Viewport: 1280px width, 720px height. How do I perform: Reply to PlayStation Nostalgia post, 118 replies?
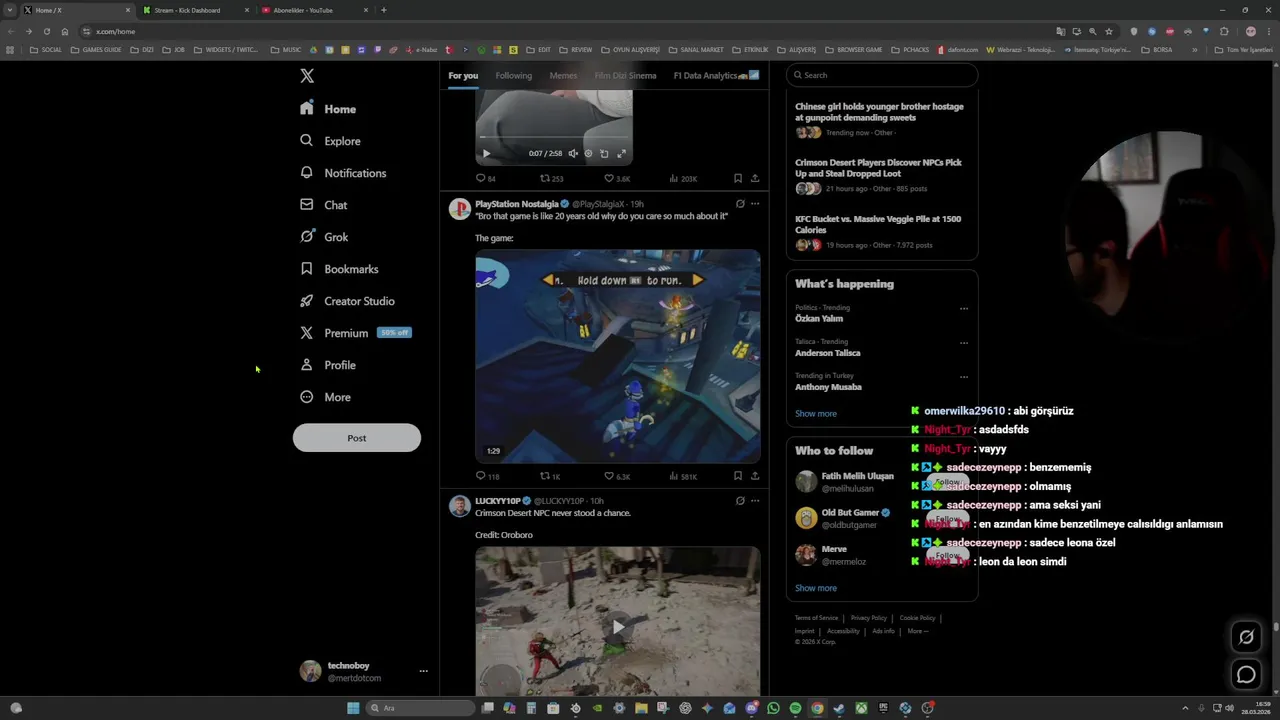(x=487, y=476)
